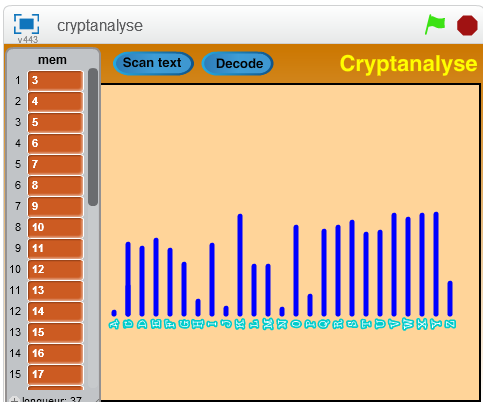
Task: Click the letter I label under chart
Action: pos(212,324)
